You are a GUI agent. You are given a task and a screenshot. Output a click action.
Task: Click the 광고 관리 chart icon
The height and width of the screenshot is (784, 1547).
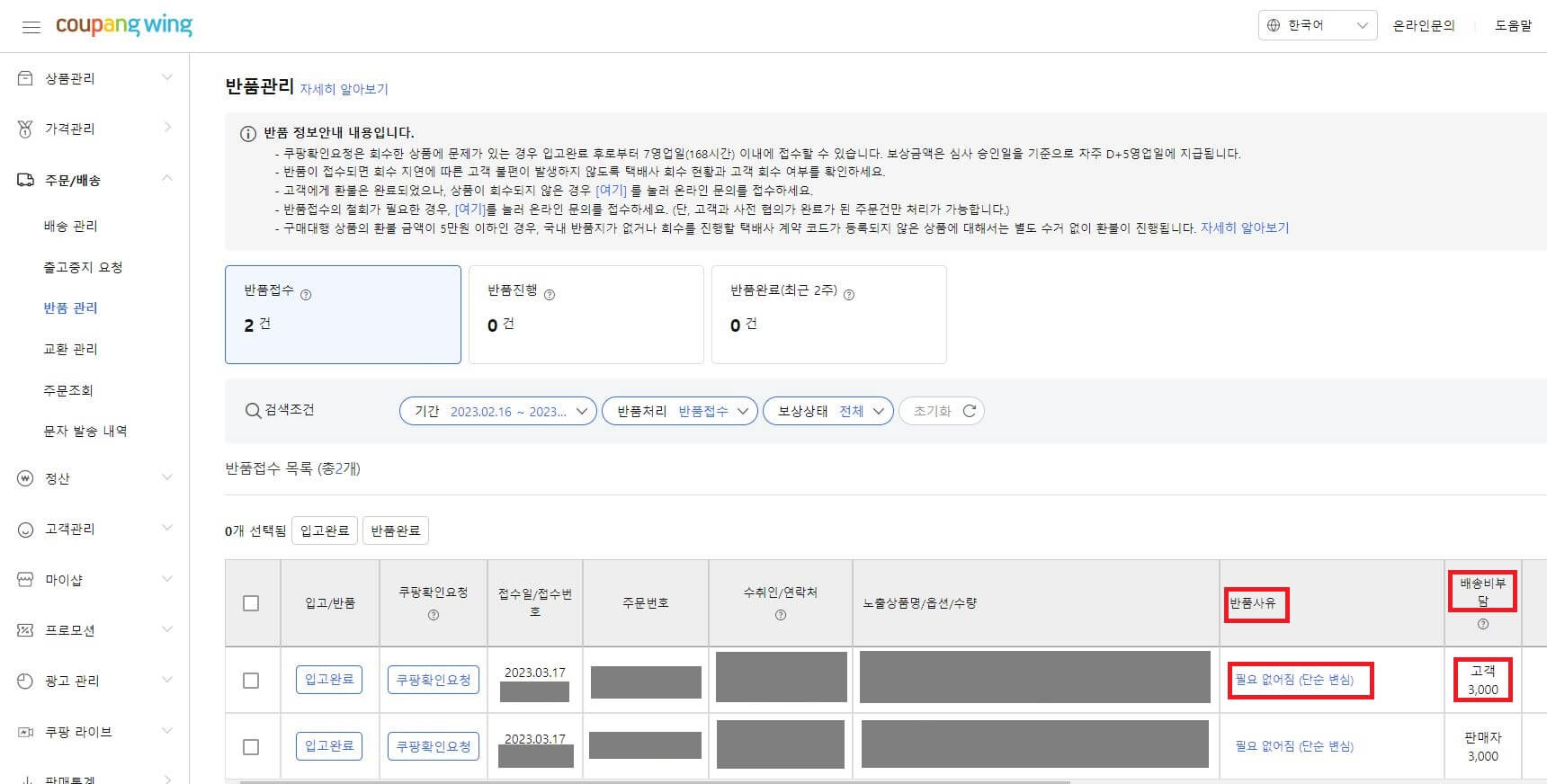point(25,681)
